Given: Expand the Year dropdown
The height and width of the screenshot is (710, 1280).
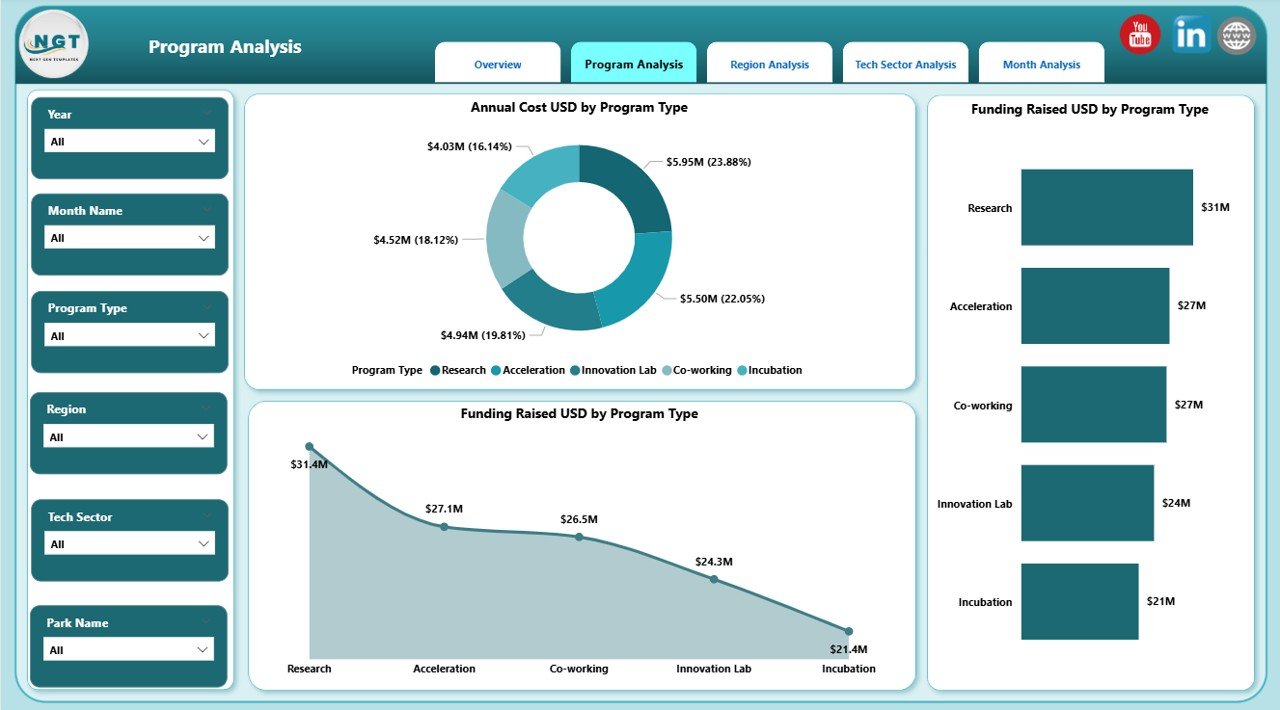Looking at the screenshot, I should (130, 142).
